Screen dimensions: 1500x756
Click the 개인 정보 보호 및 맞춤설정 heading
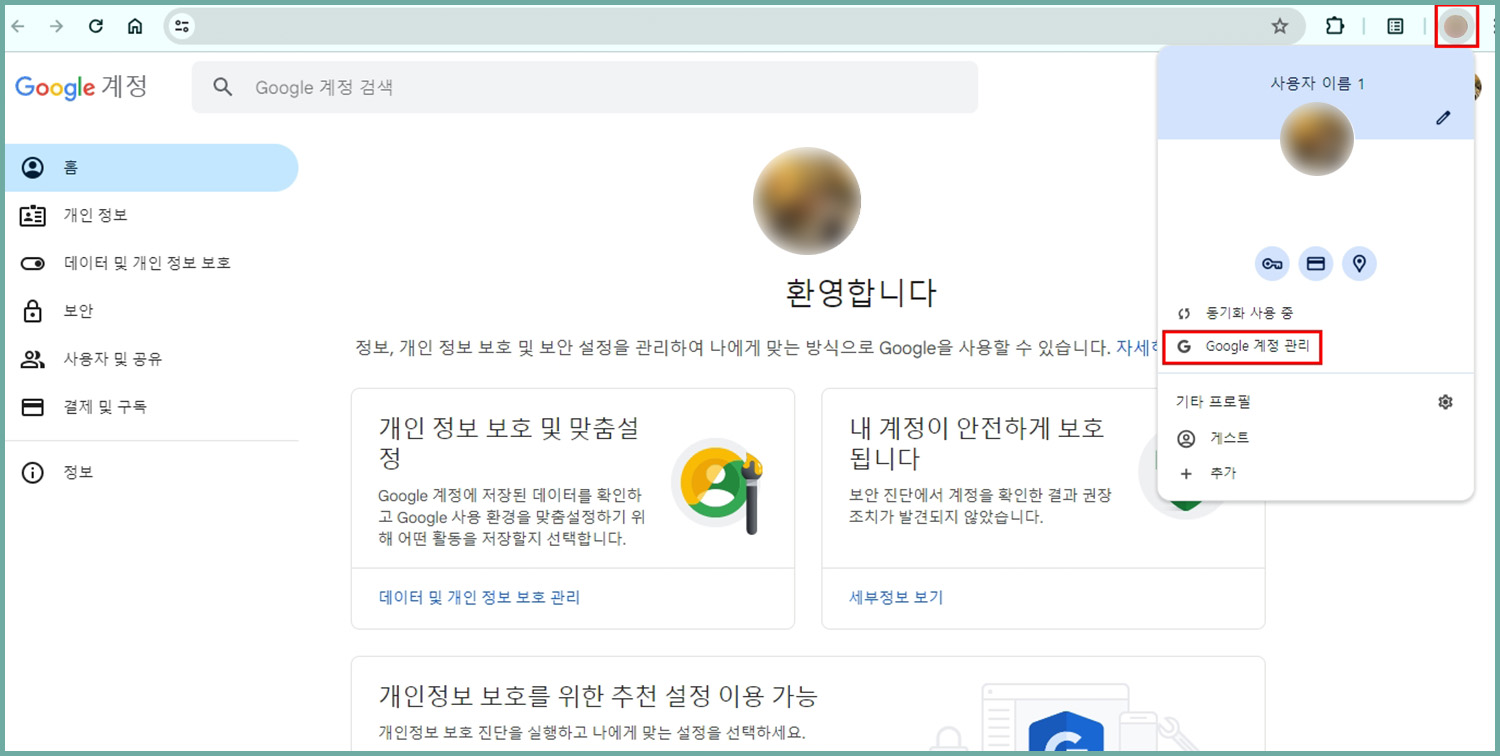pos(508,443)
